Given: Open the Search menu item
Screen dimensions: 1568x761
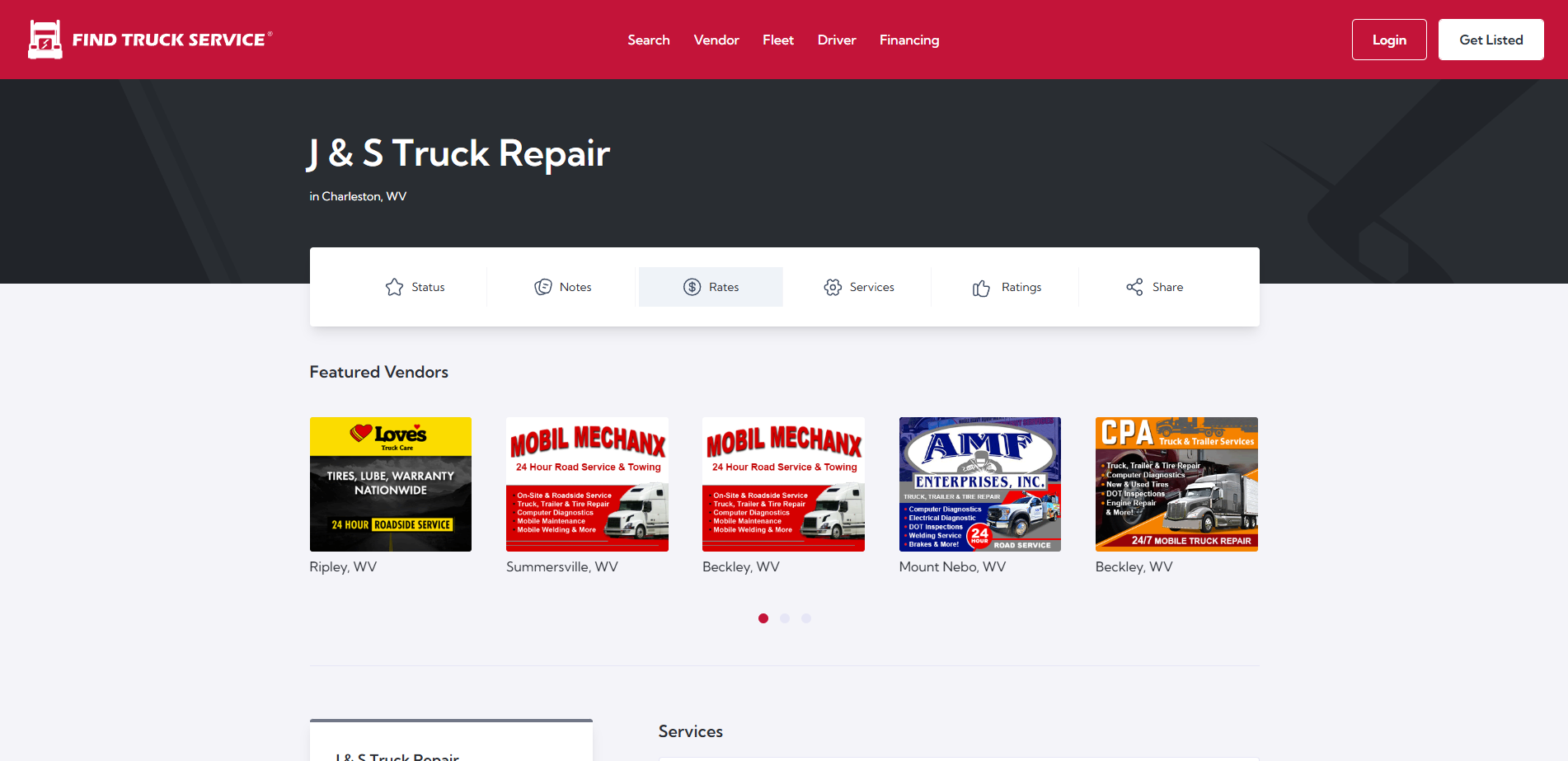Looking at the screenshot, I should (648, 40).
